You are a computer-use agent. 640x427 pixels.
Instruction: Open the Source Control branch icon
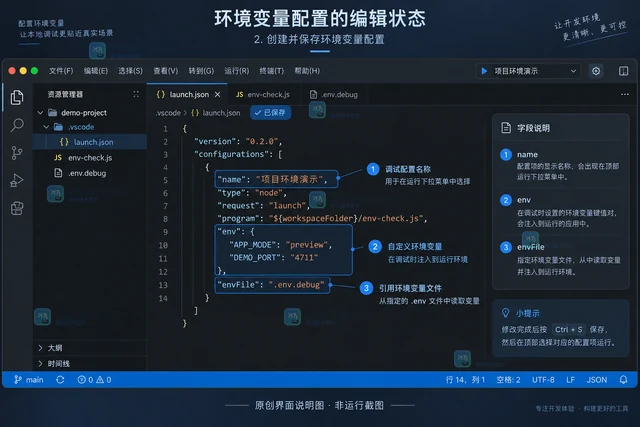point(17,153)
